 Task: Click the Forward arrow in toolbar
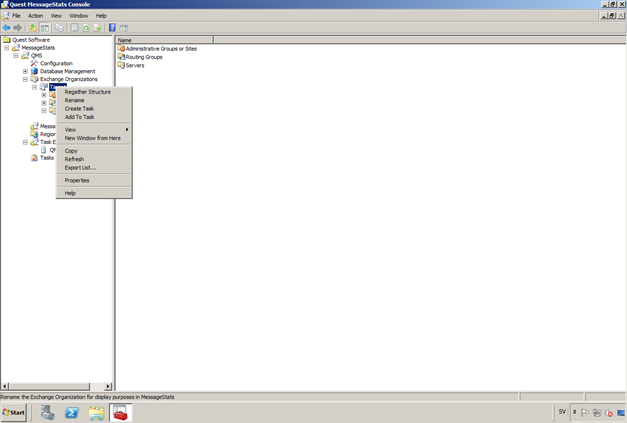click(x=18, y=28)
